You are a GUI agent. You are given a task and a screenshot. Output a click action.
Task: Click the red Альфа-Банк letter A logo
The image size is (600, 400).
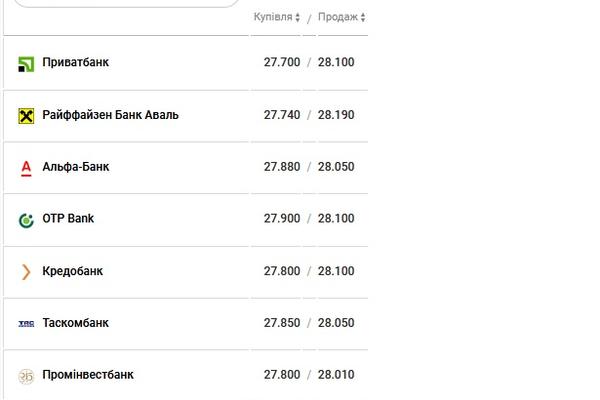[26, 168]
